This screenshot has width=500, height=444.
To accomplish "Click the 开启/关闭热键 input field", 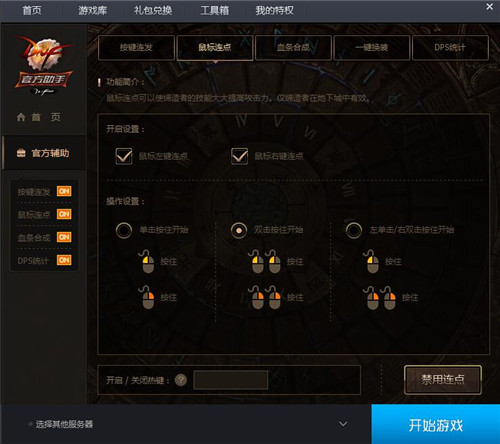I will (x=231, y=380).
